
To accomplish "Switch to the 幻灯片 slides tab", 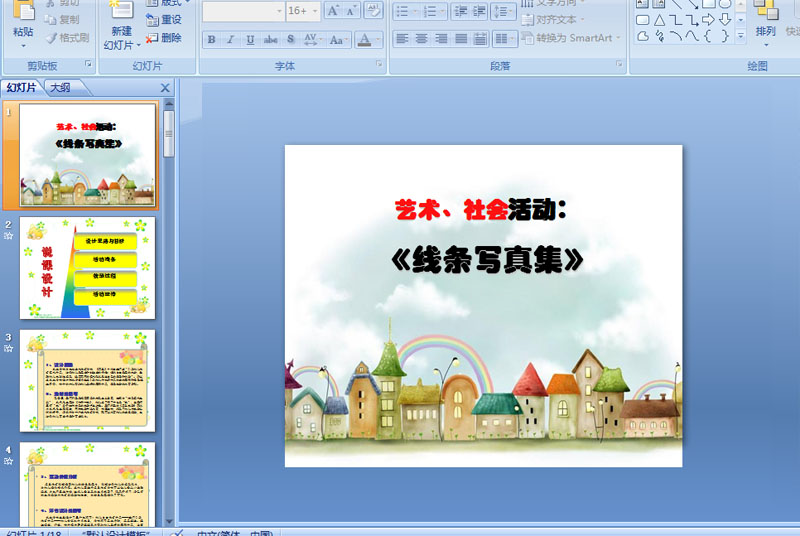I will point(21,88).
